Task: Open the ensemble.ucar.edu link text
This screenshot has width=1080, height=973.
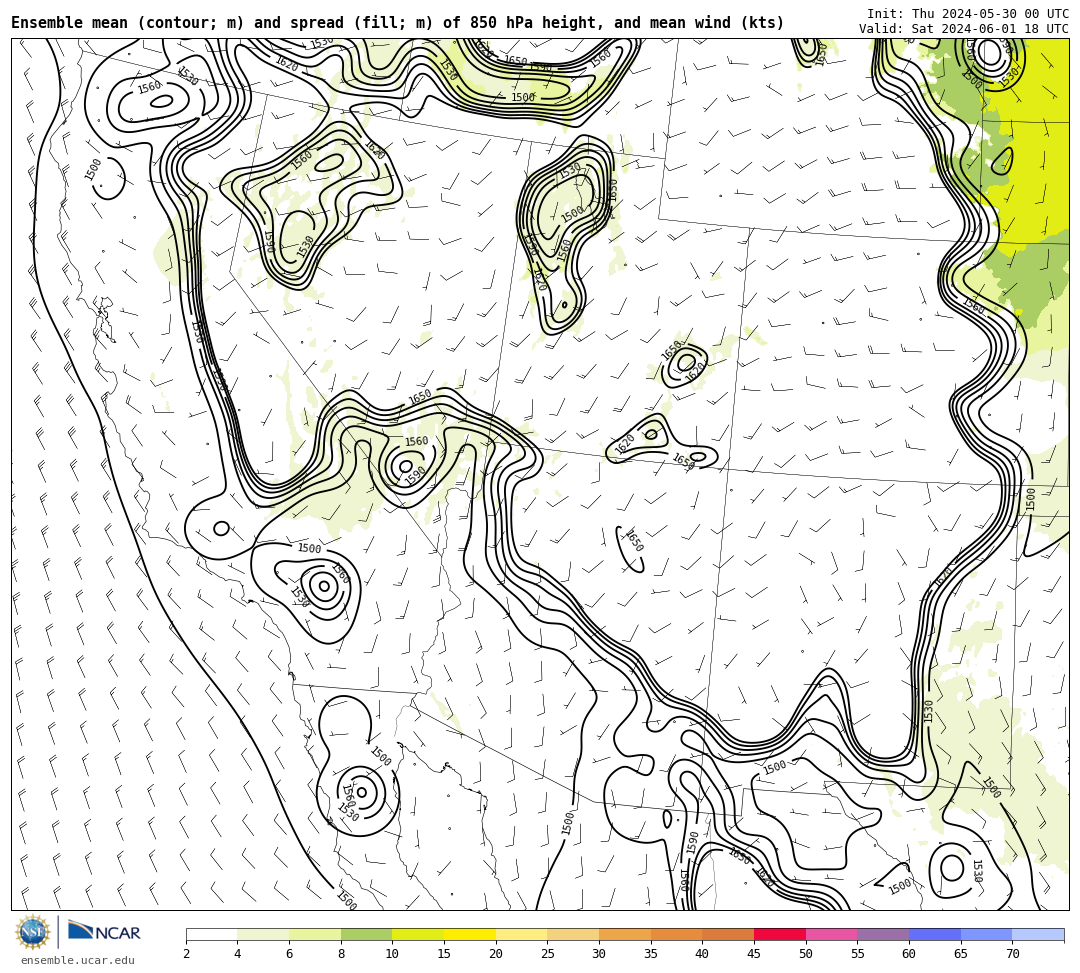Action: click(x=78, y=960)
